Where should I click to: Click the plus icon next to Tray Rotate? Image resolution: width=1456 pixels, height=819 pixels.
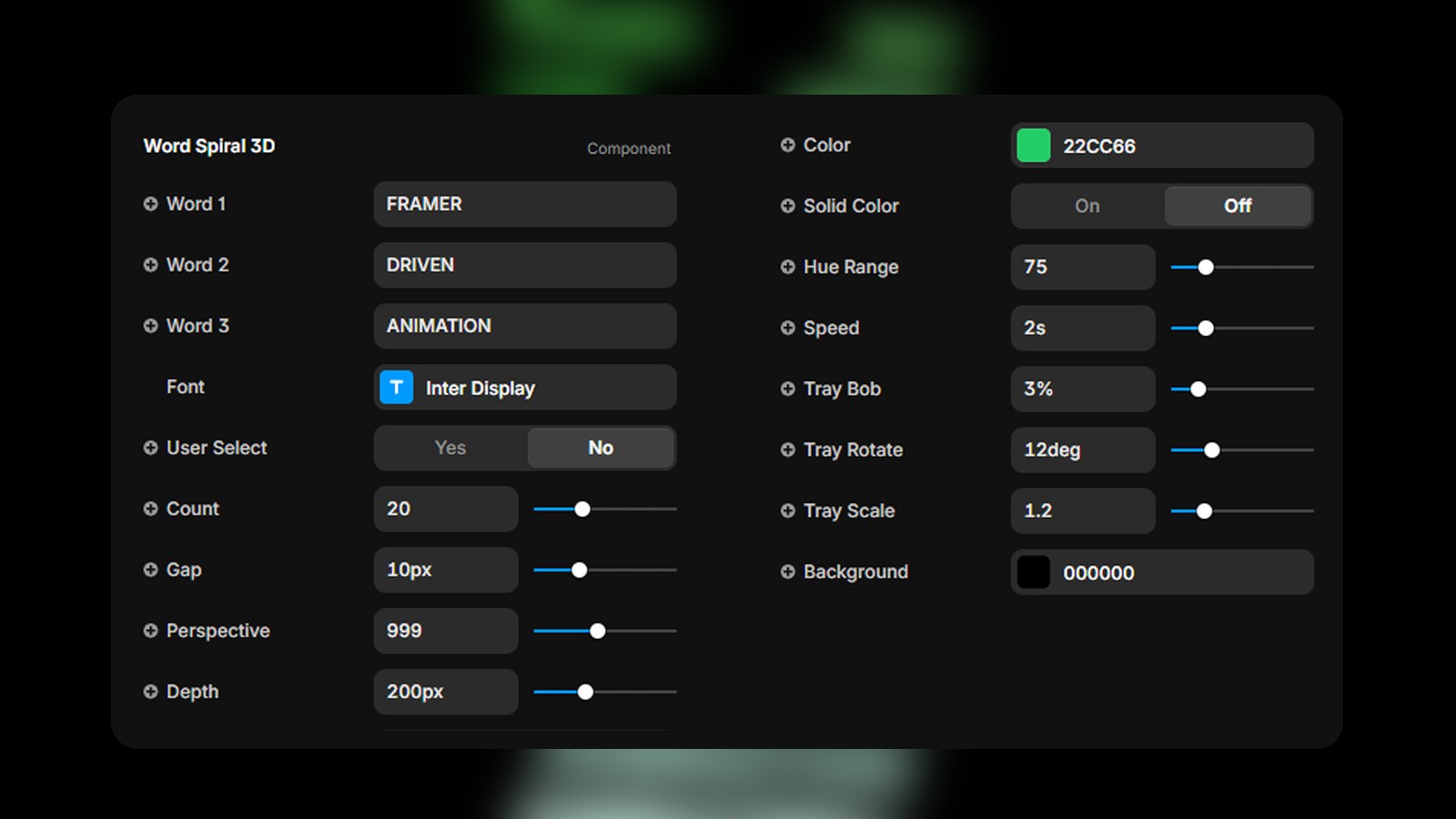(787, 450)
